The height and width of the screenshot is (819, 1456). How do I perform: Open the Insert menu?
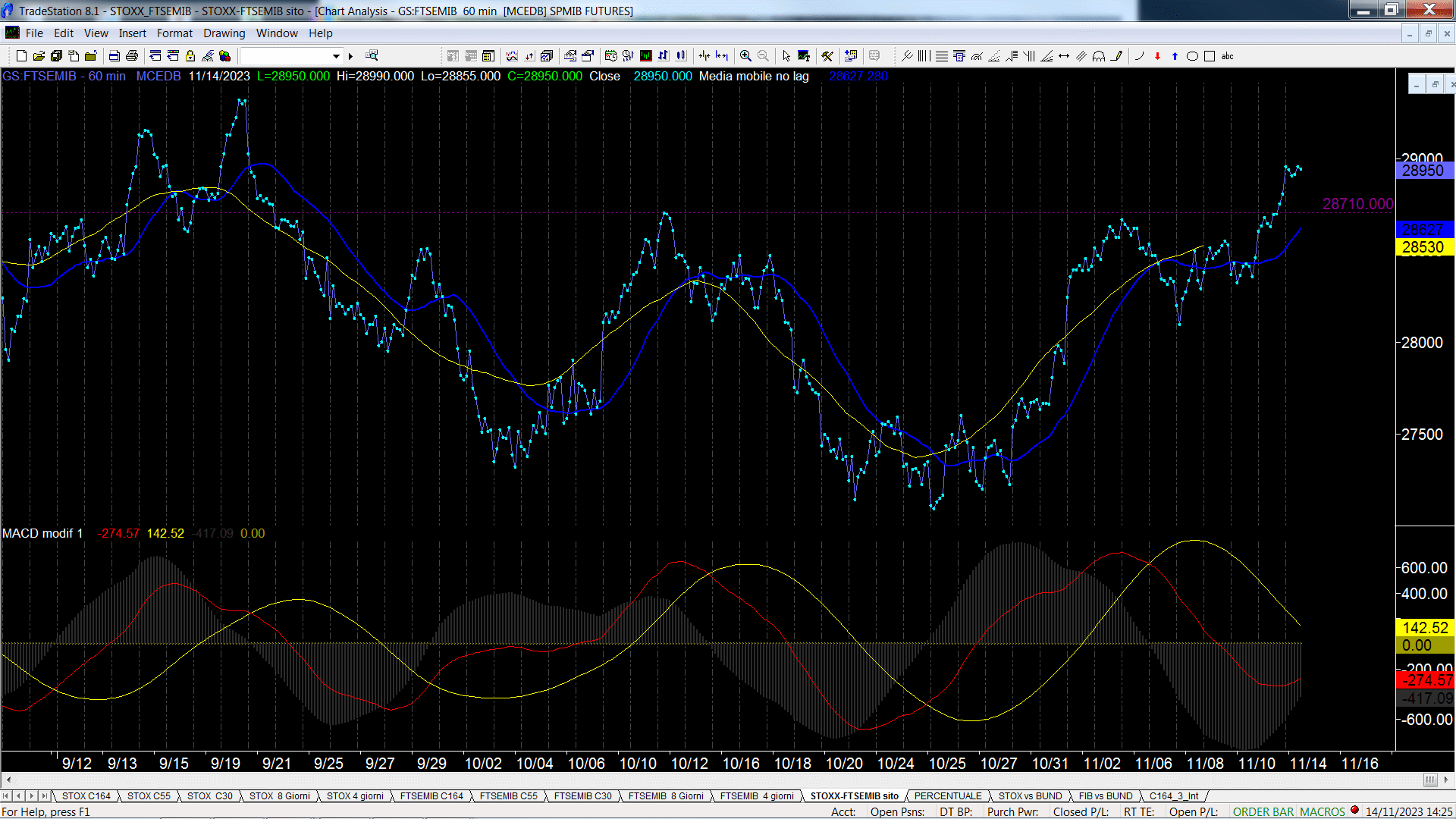coord(132,33)
